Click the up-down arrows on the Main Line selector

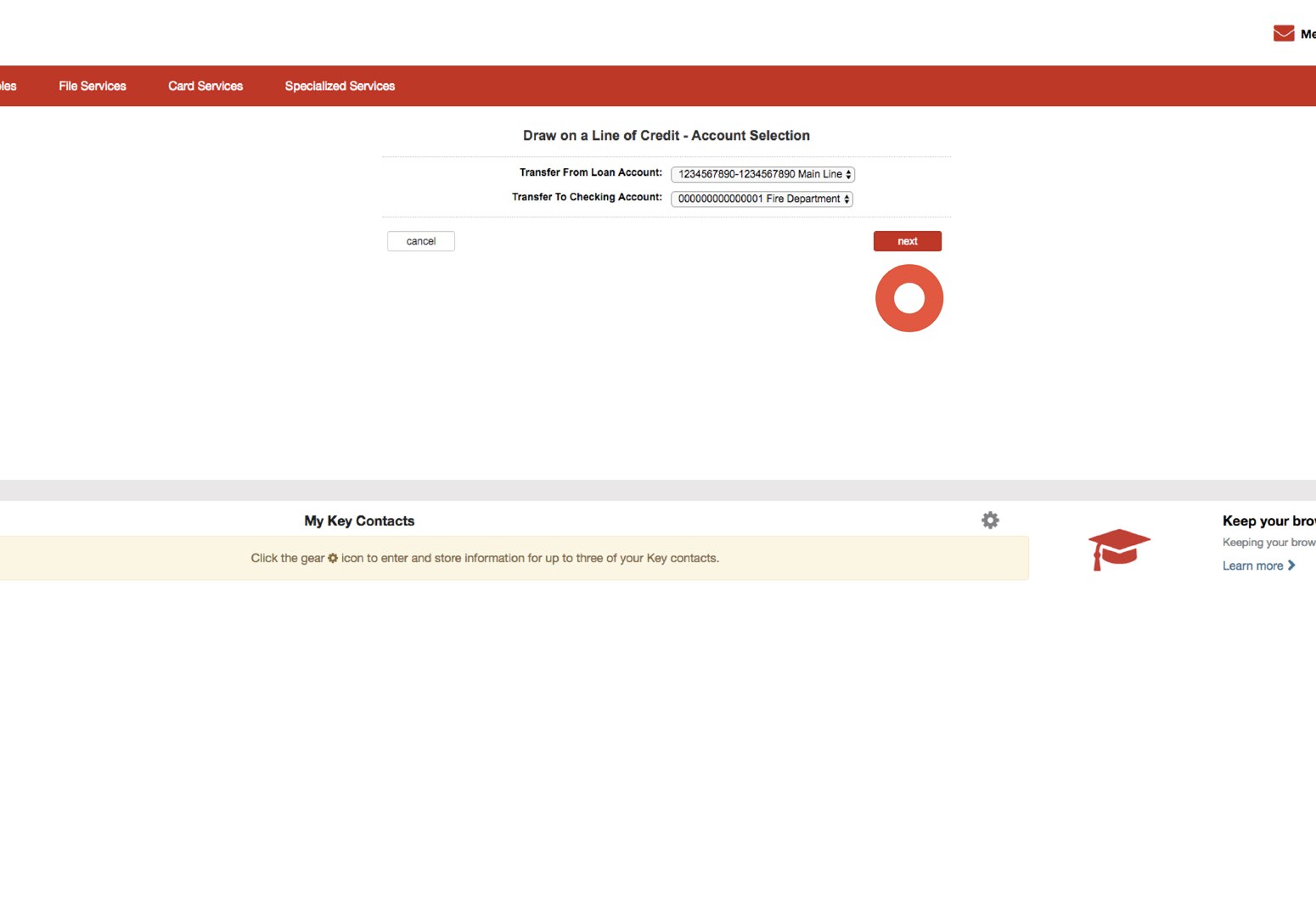(x=848, y=174)
